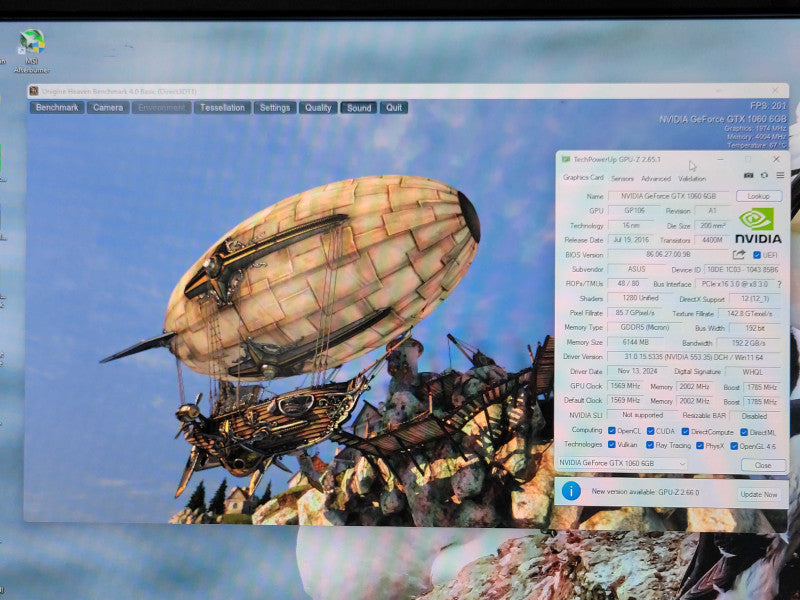Click the Bus Interface question mark
Screen dimensions: 800x600
tap(779, 284)
